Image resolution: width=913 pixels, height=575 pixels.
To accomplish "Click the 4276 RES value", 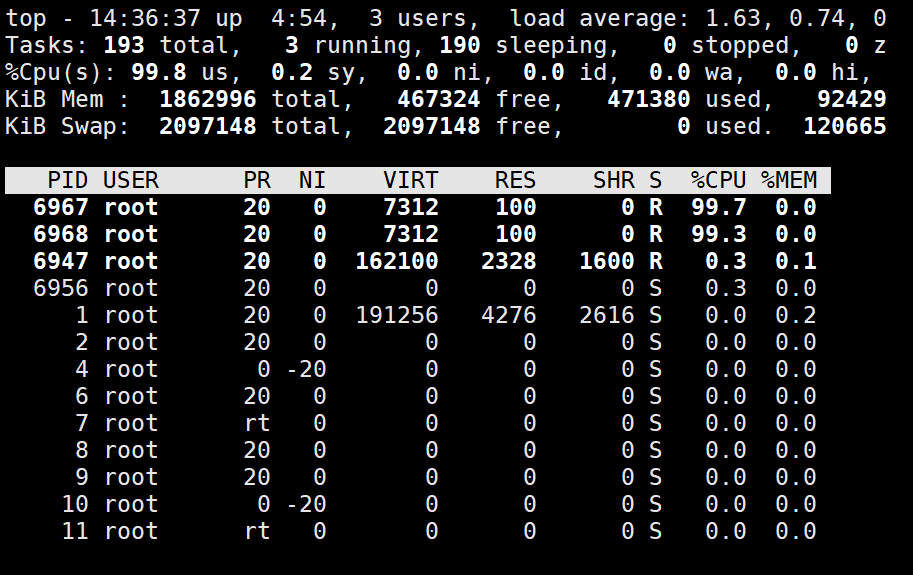I will pos(508,315).
